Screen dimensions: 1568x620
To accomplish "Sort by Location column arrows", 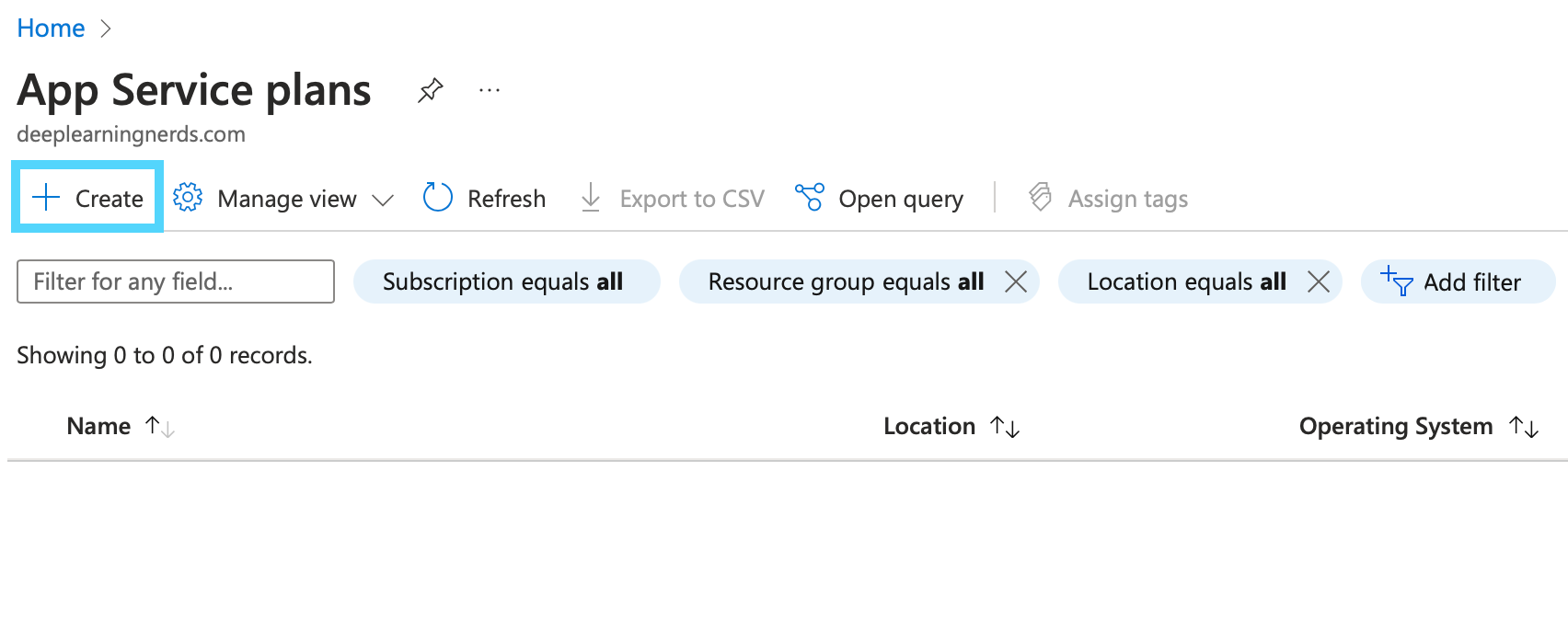I will coord(1005,427).
